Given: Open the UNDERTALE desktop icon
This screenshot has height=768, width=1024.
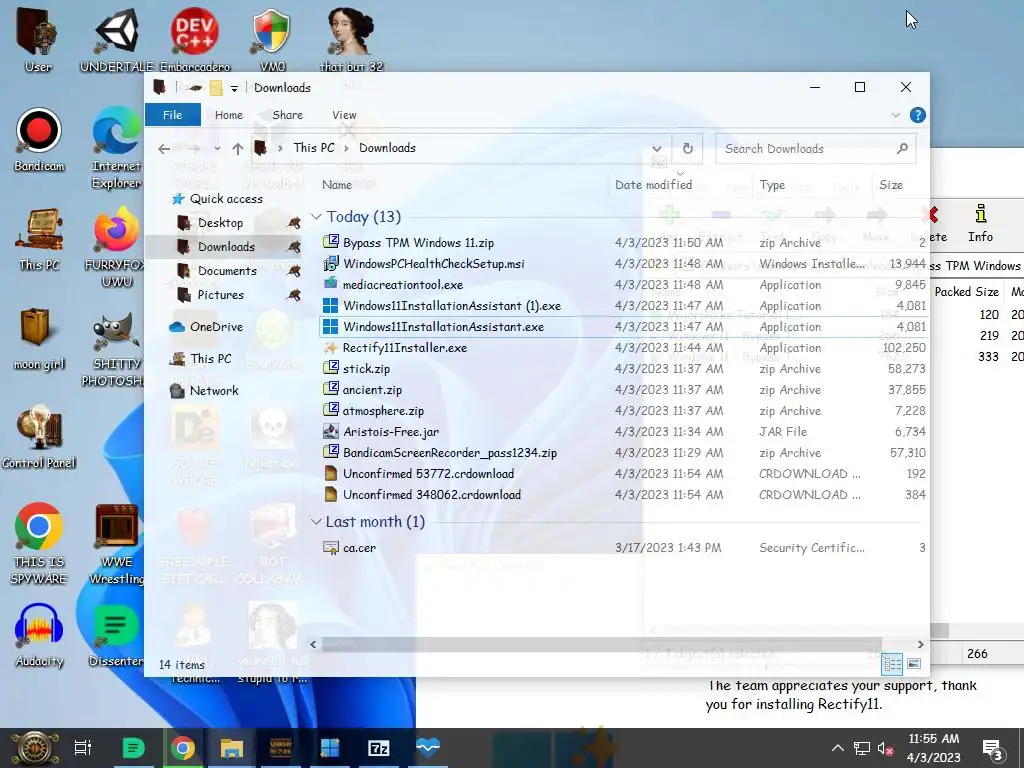Looking at the screenshot, I should click(x=117, y=39).
